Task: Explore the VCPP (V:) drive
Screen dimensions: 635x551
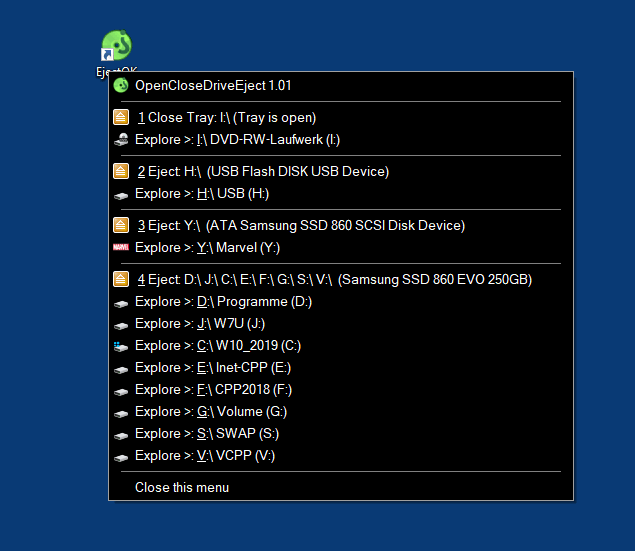Action: pos(204,455)
